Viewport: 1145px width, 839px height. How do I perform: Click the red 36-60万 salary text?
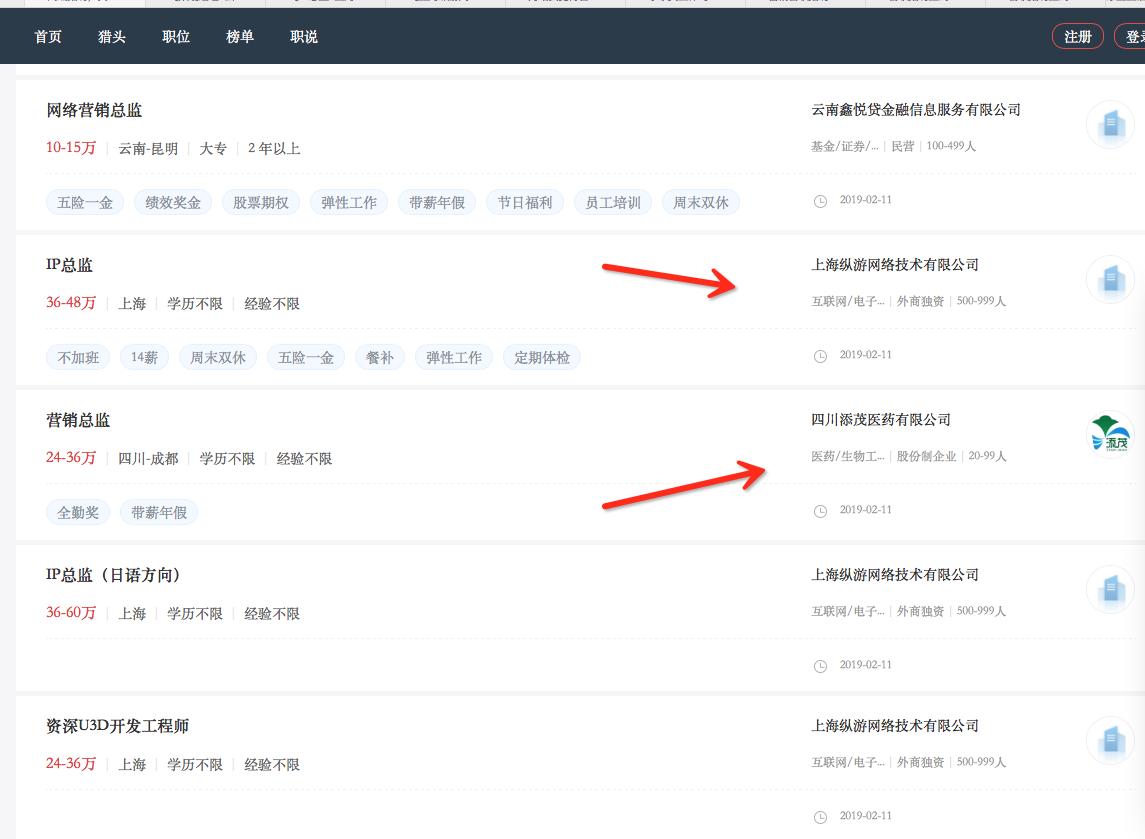pyautogui.click(x=73, y=613)
